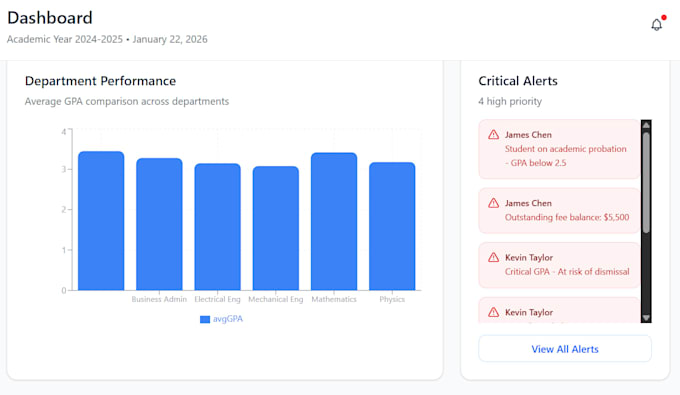Viewport: 680px width, 395px height.
Task: Click the alerts list scrollbar down arrow
Action: (646, 318)
